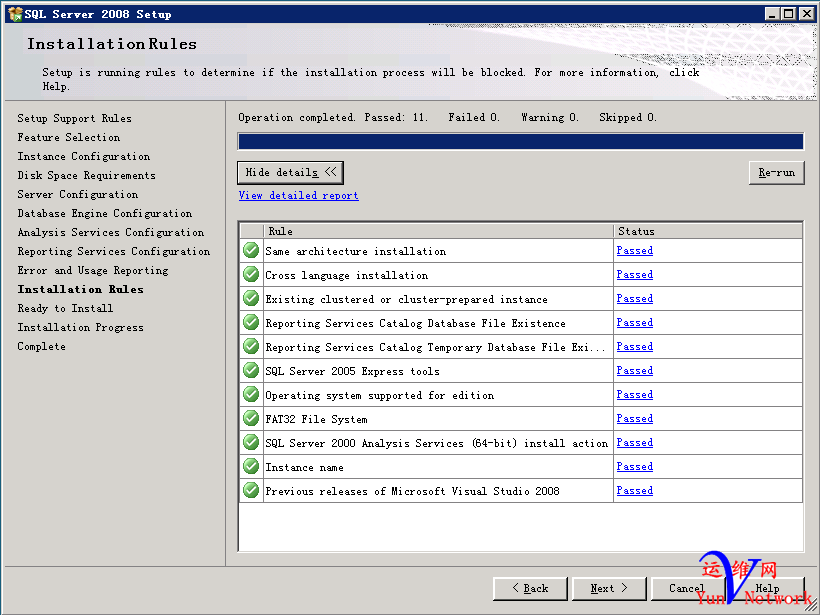Click the 'FAT32 File System' rule text
This screenshot has width=820, height=615.
click(x=316, y=419)
